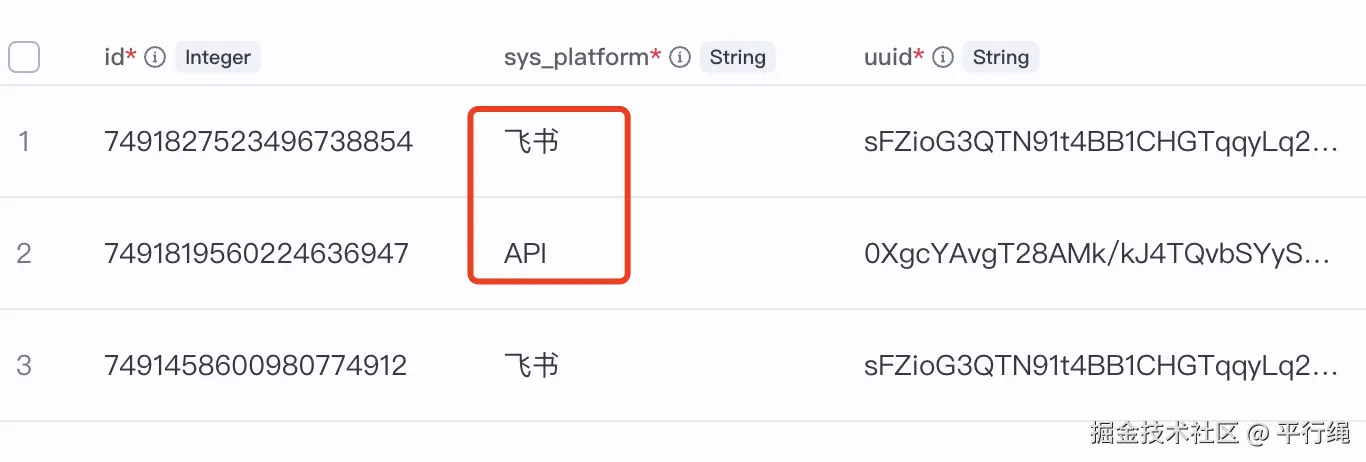1366x462 pixels.
Task: Select the 飞书 cell in row 3
Action: [531, 366]
